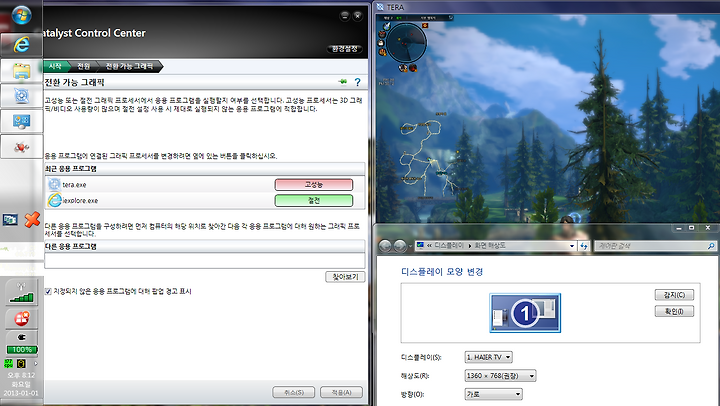Screen dimensions: 720x406
Task: Click the tera.exe application icon
Action: [x=54, y=185]
